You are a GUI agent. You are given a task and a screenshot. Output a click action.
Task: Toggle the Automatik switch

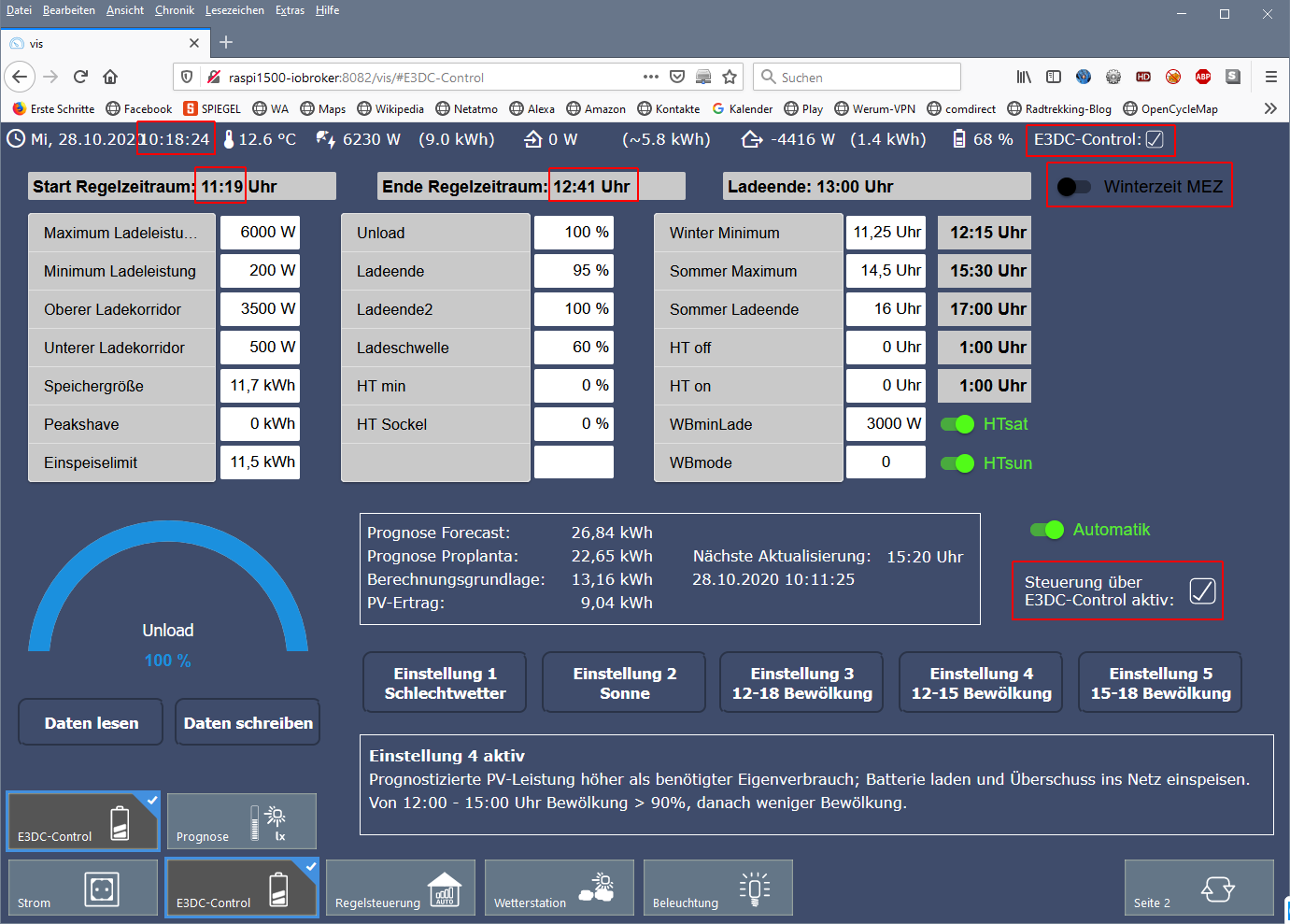pos(1047,530)
